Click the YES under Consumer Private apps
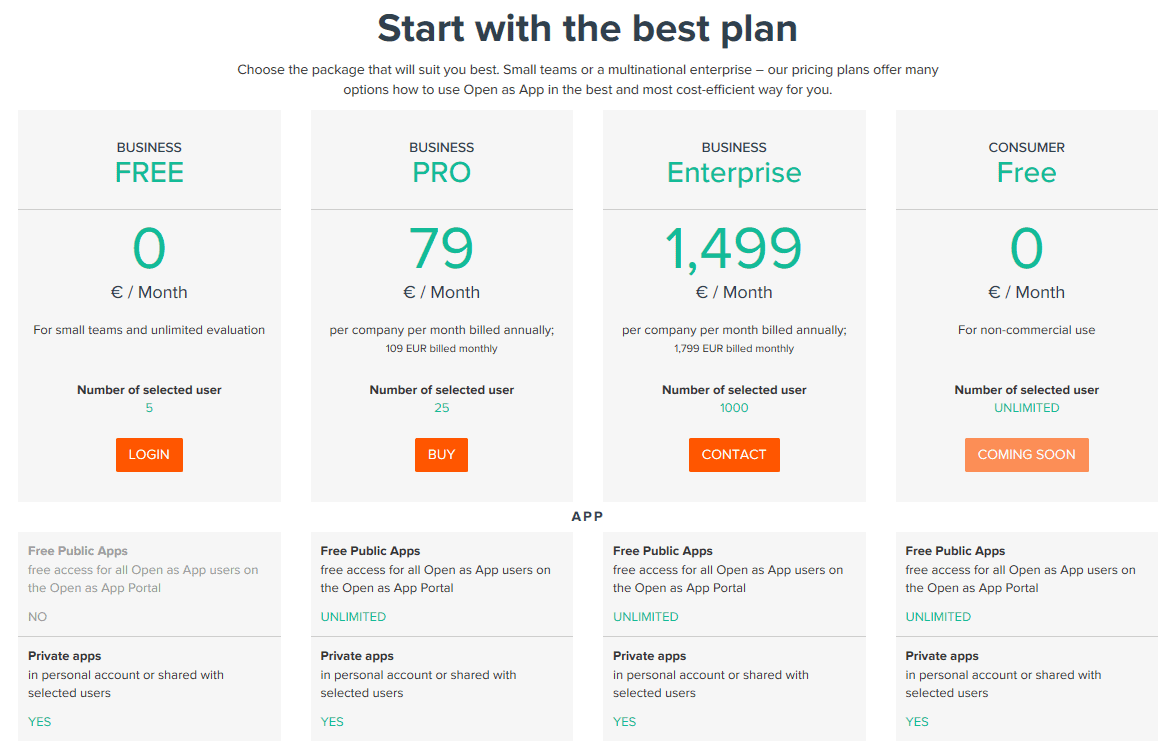 917,722
